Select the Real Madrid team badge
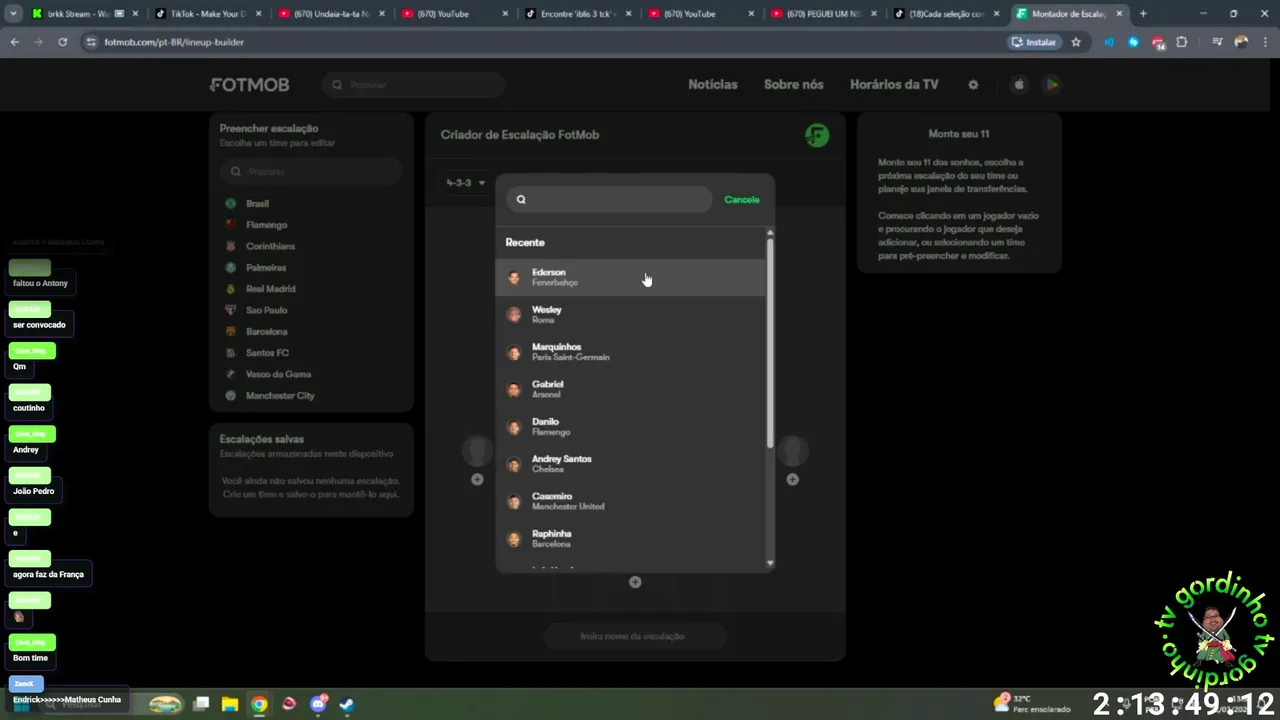Screen dimensions: 1280x720 click(231, 289)
